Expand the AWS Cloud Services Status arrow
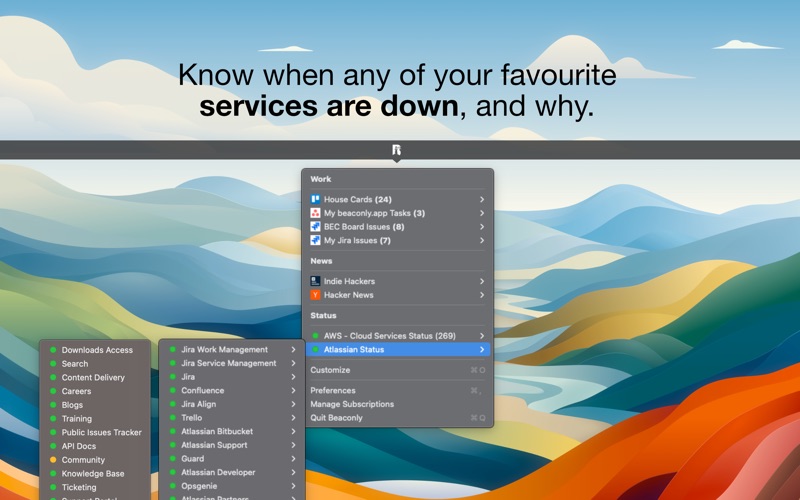This screenshot has height=500, width=800. click(x=482, y=336)
